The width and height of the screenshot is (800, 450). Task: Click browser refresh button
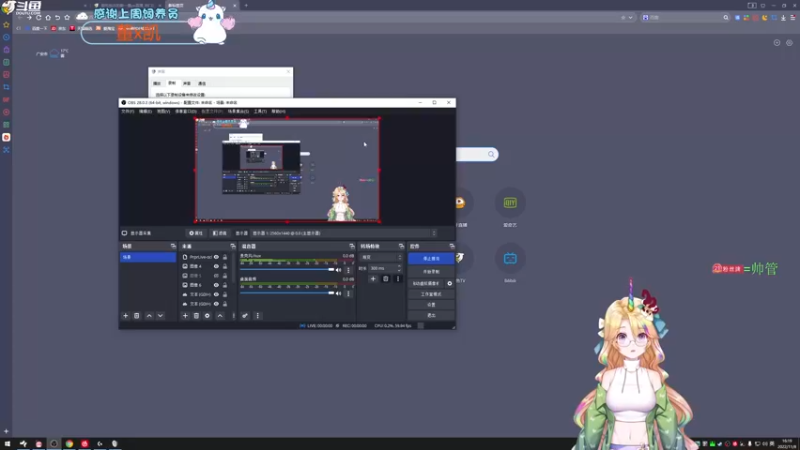(38, 17)
